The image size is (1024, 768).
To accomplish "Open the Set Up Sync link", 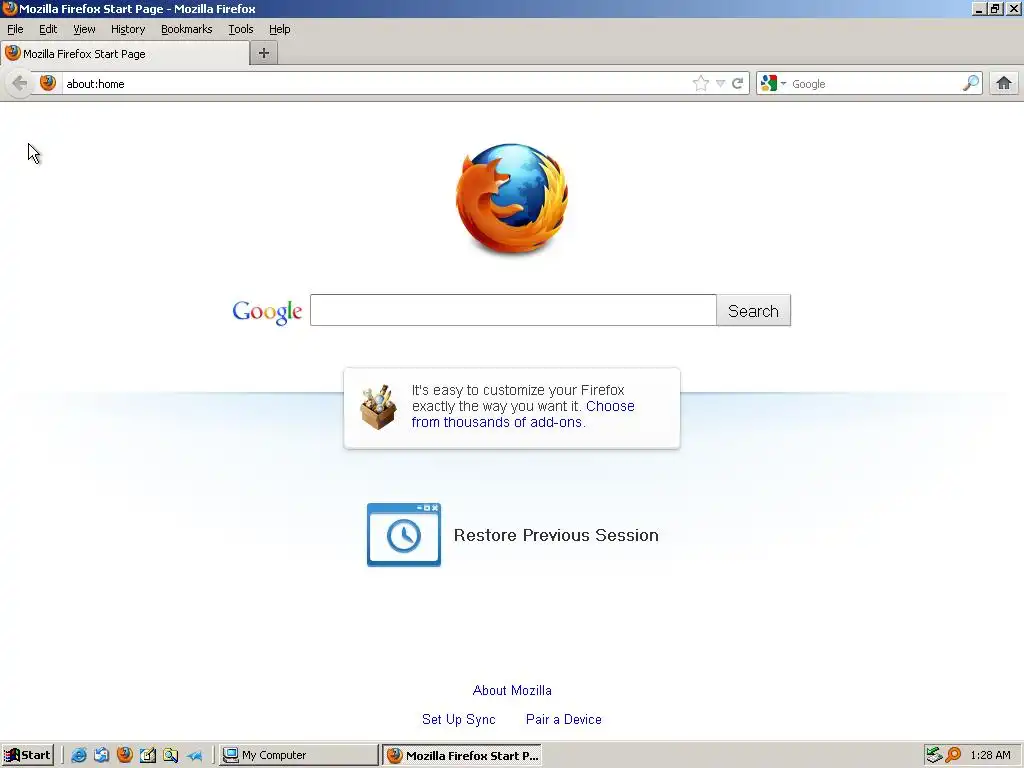I will click(458, 719).
